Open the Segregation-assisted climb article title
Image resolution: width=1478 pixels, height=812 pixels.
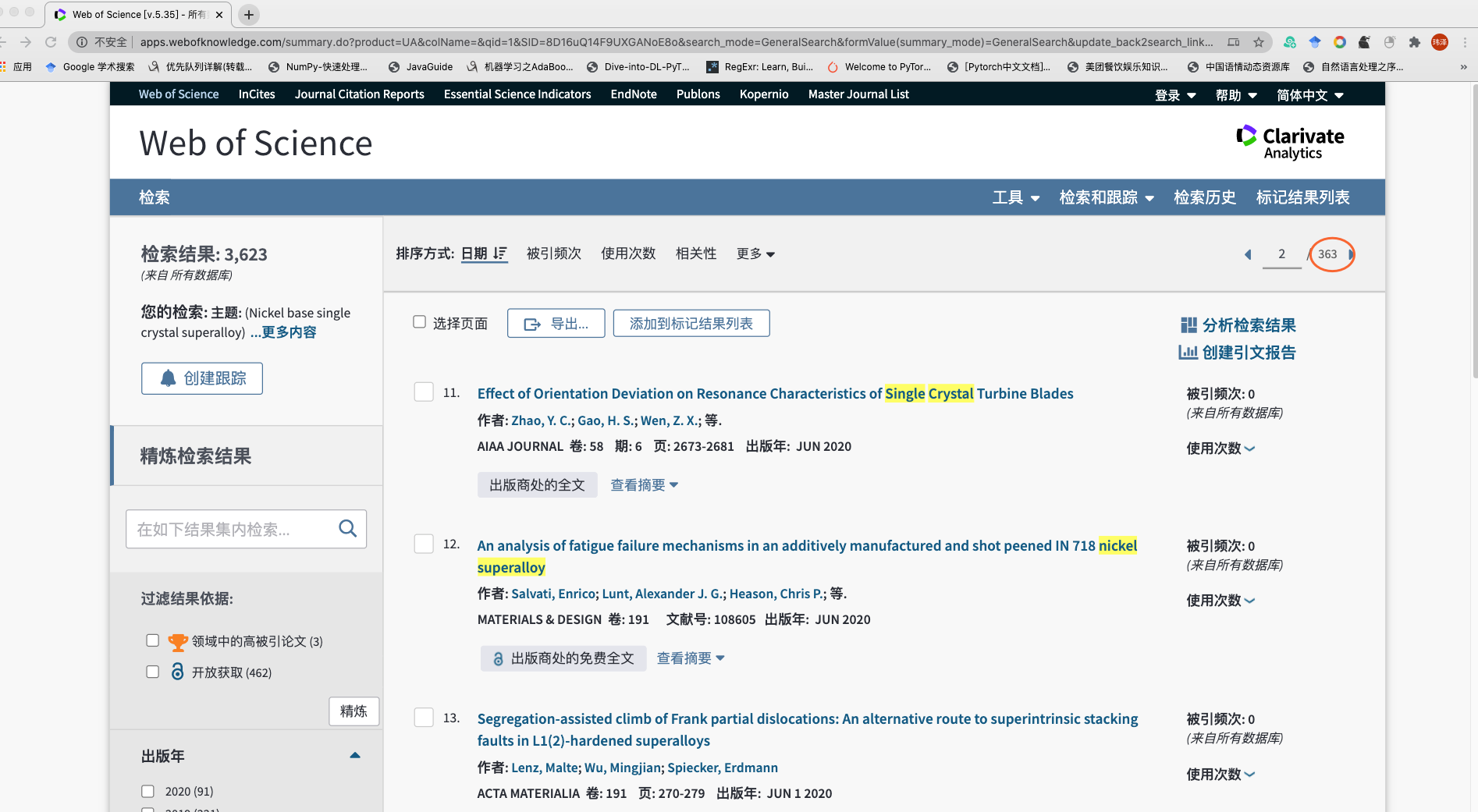(808, 729)
